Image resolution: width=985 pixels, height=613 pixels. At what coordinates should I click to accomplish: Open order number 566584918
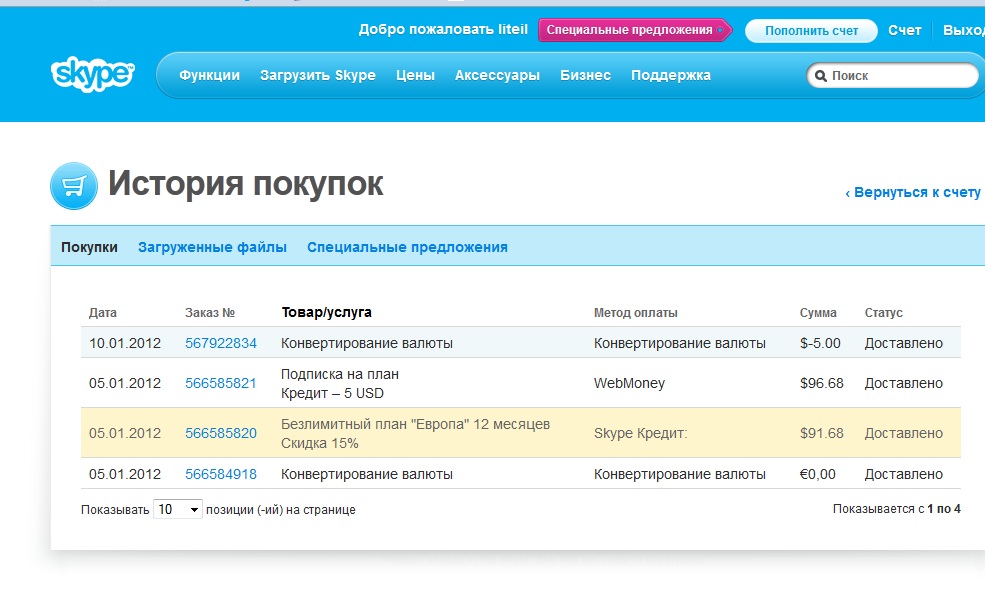(x=220, y=474)
